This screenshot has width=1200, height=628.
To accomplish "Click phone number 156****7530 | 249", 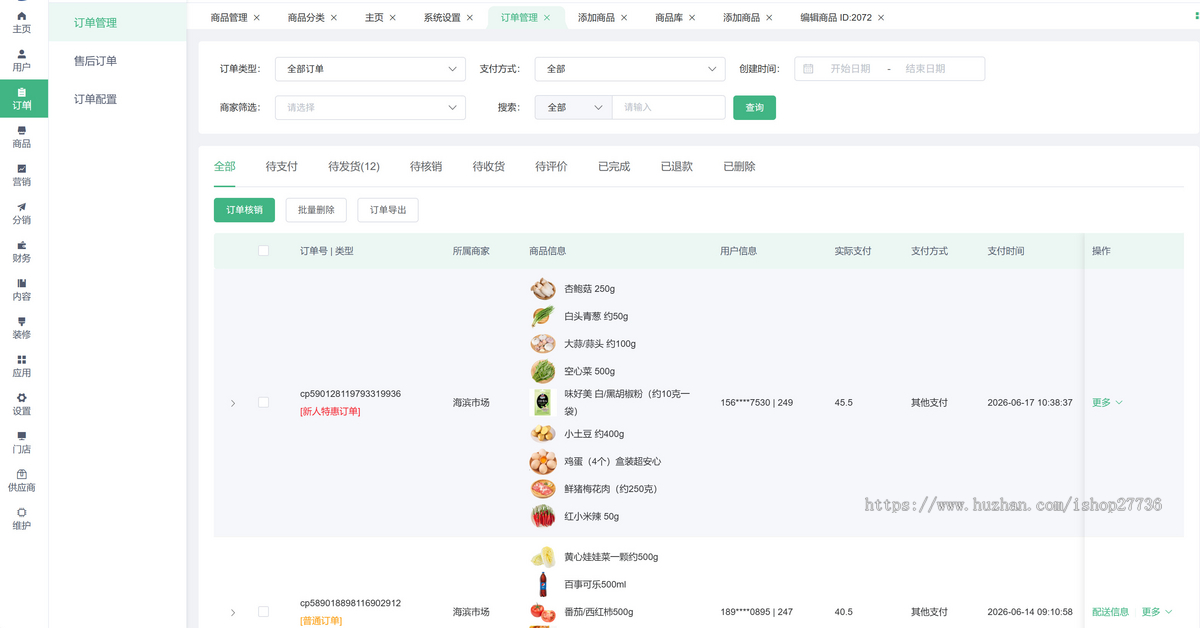I will click(x=756, y=402).
